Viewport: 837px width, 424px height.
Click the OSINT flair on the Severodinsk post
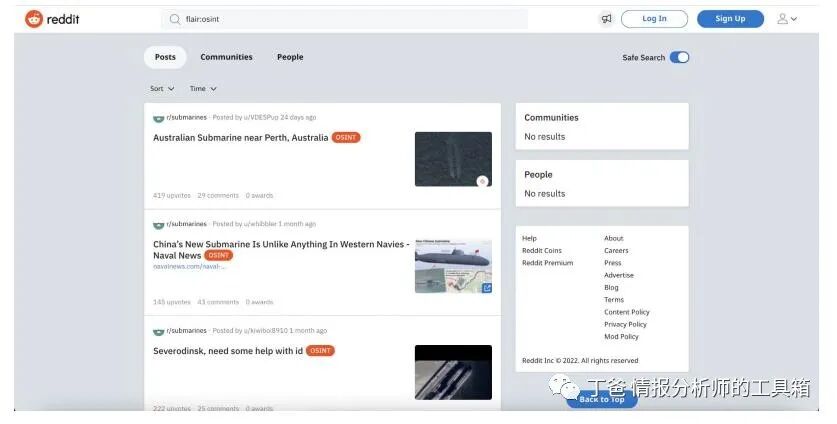pyautogui.click(x=320, y=351)
